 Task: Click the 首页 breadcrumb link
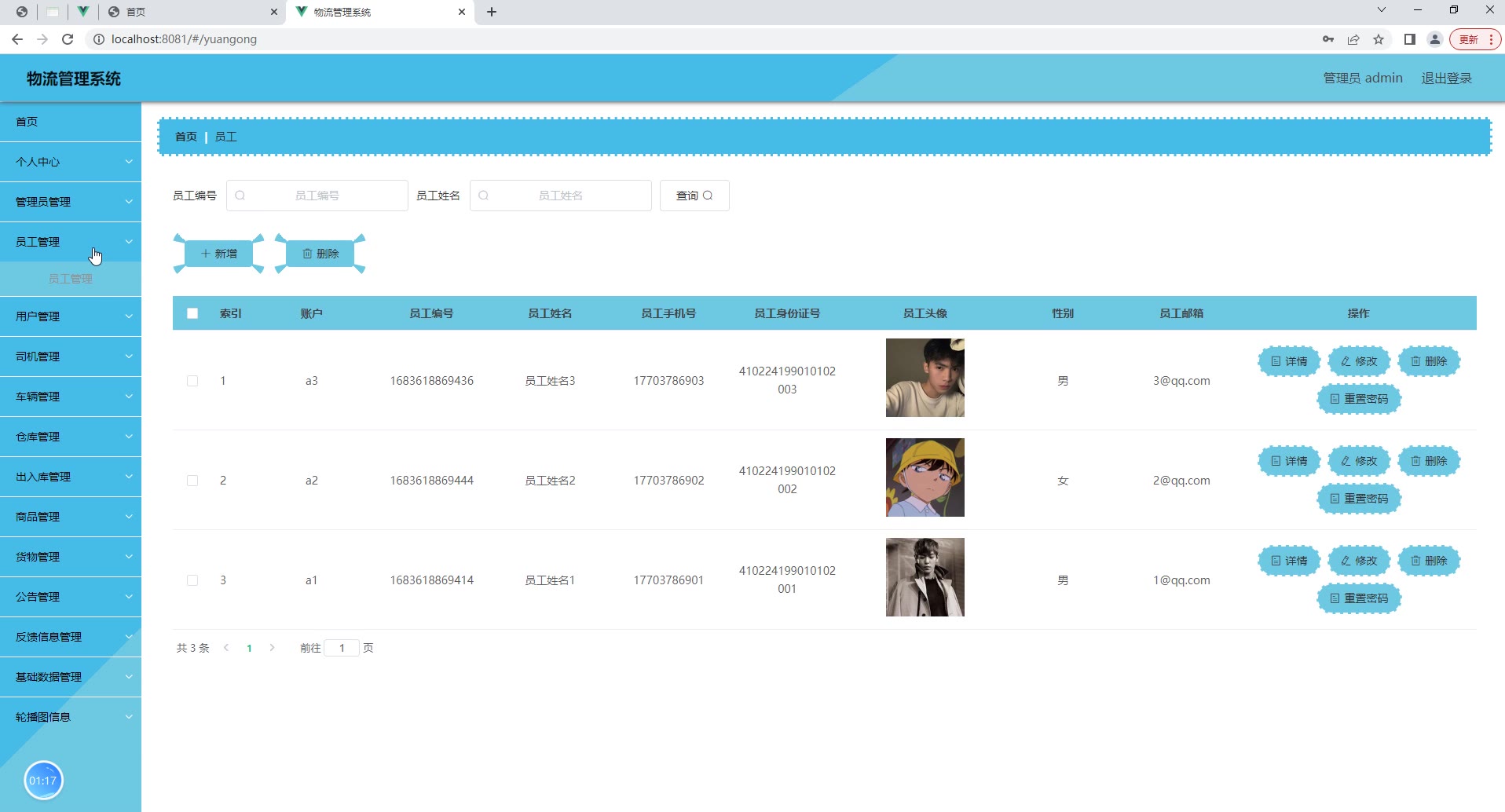pos(186,137)
